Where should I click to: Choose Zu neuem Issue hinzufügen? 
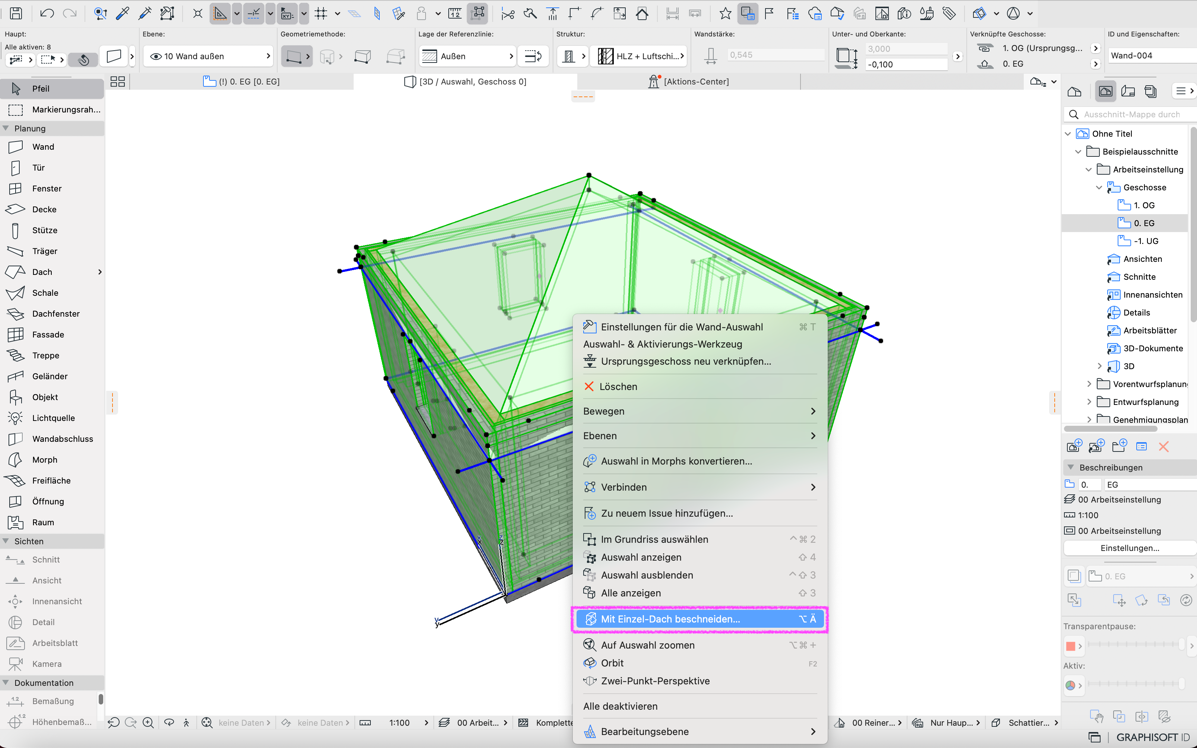[699, 513]
